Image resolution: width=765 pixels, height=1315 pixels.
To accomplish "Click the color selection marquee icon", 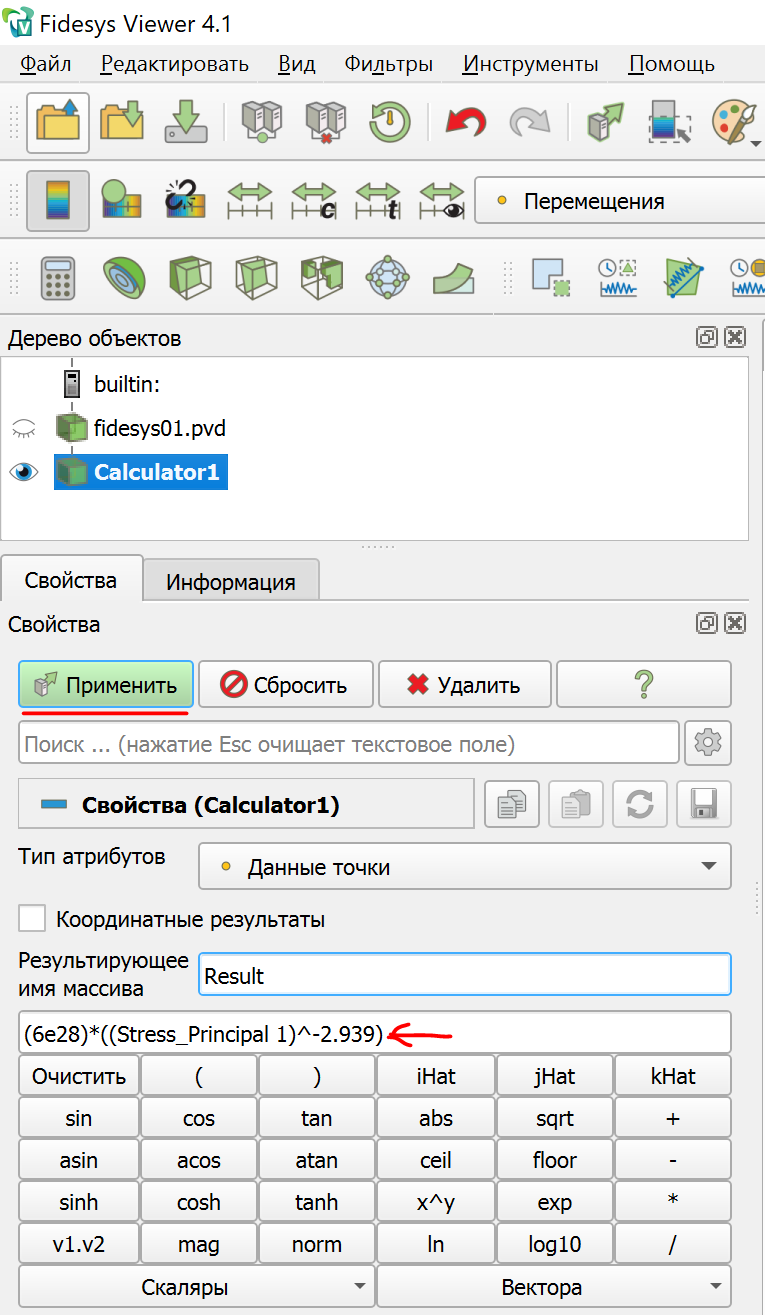I will pos(669,123).
